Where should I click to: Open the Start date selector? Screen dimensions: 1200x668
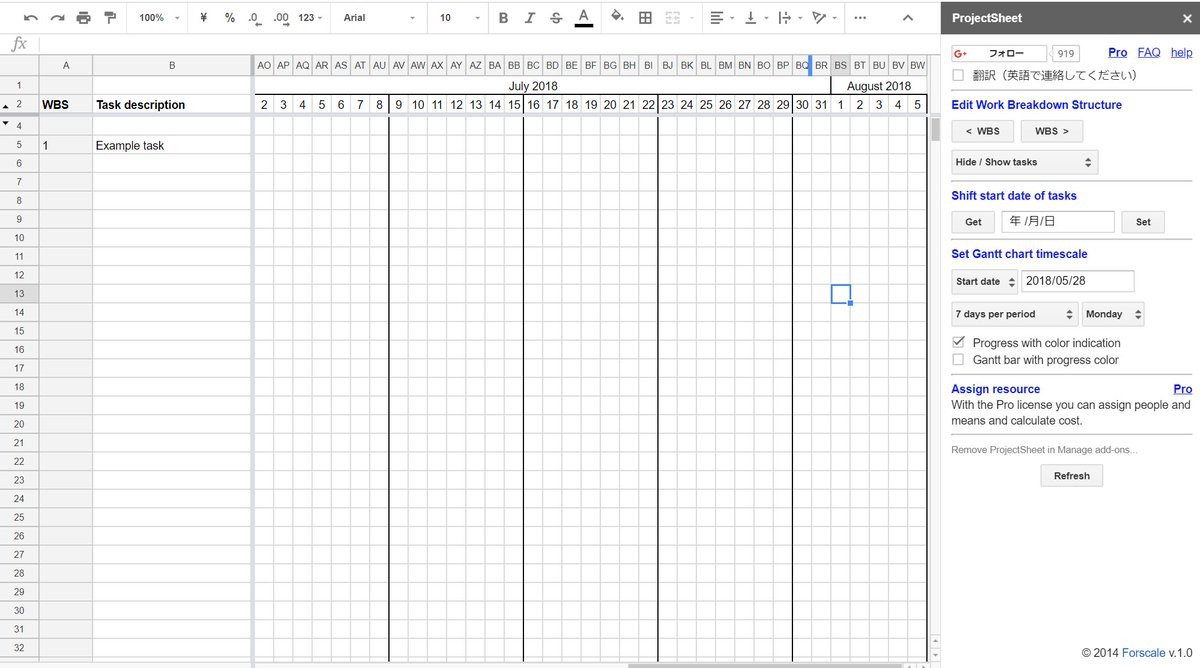coord(985,281)
